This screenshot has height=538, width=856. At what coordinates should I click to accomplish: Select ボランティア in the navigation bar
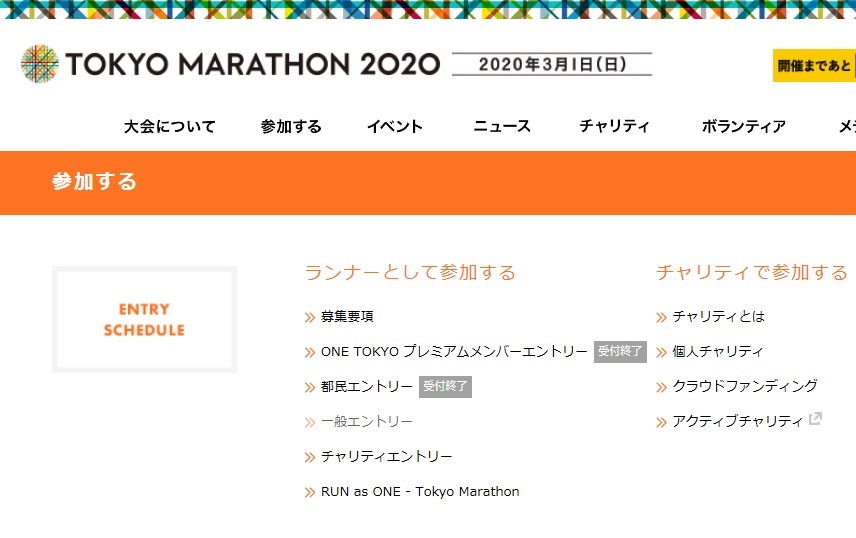744,126
